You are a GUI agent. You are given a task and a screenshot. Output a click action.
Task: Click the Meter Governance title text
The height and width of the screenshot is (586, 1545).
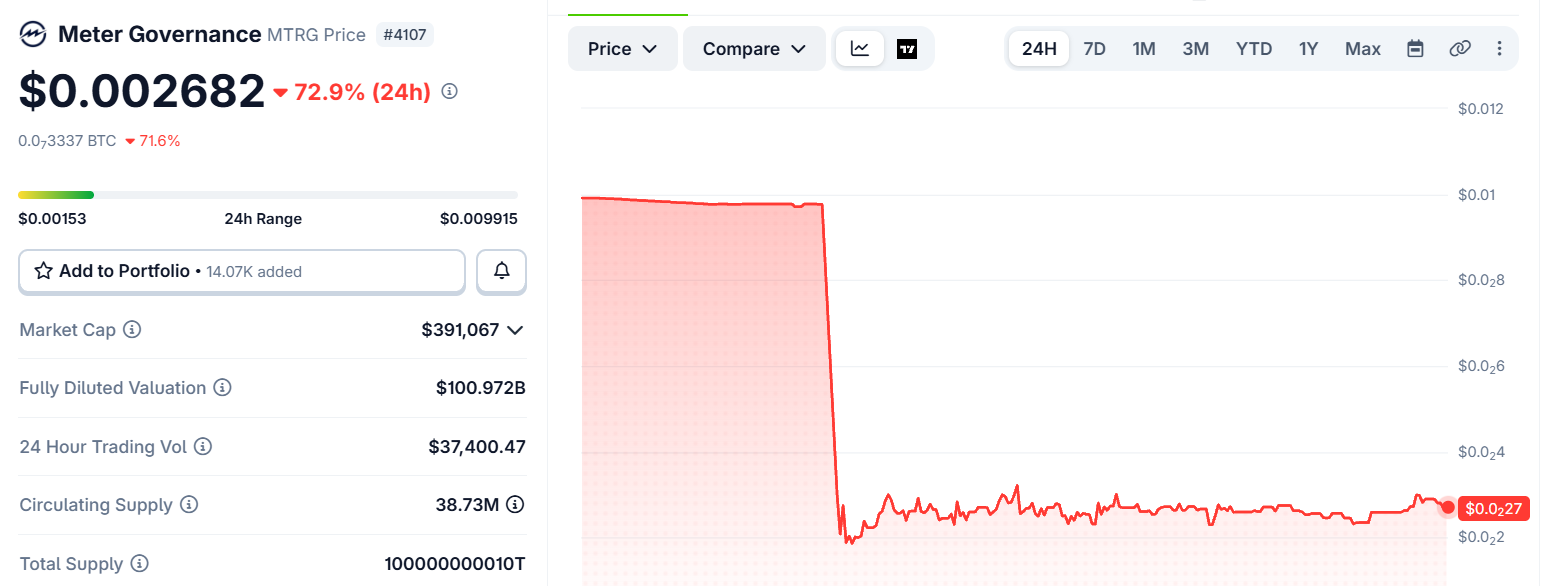pos(160,34)
